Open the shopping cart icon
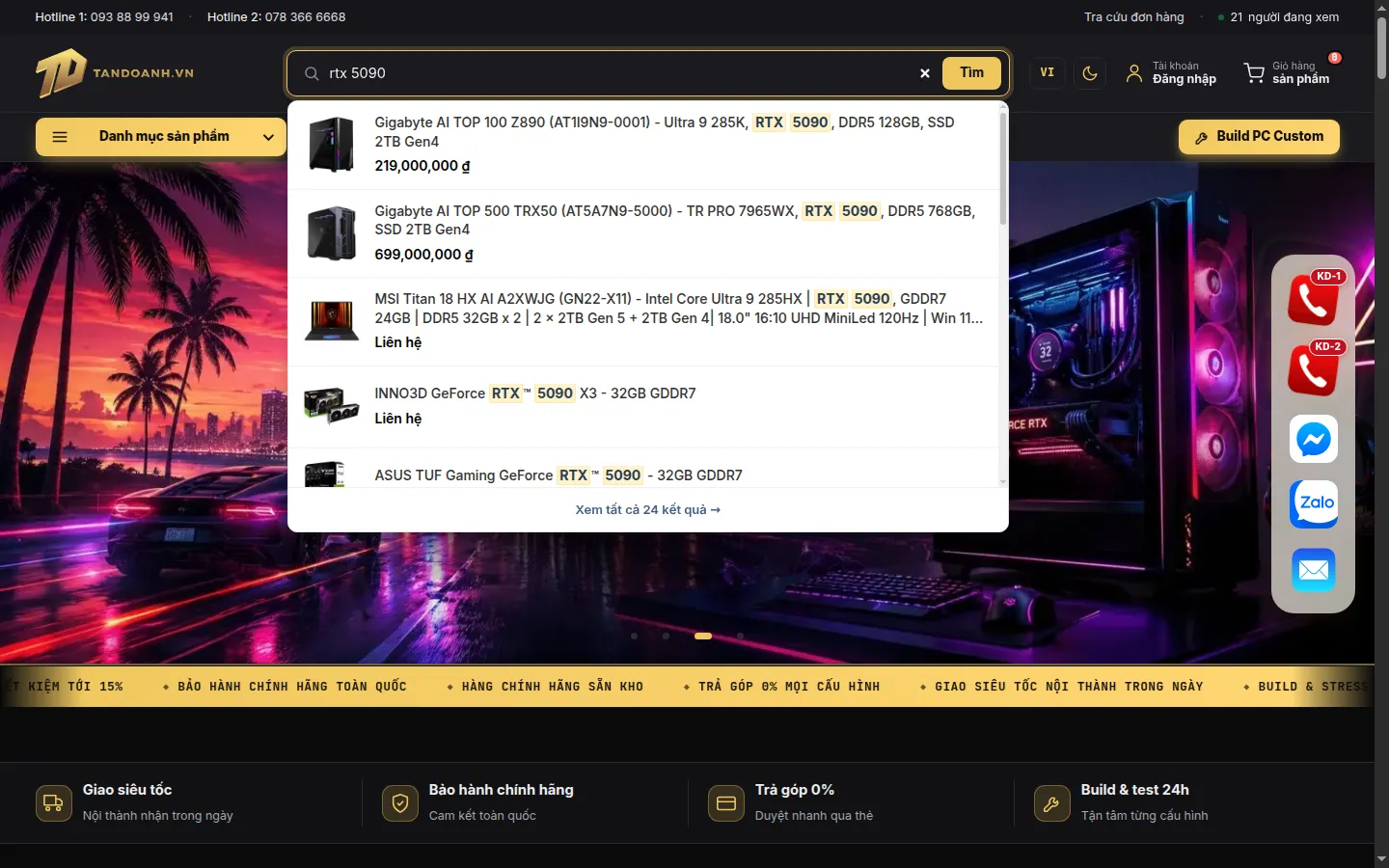 coord(1254,73)
